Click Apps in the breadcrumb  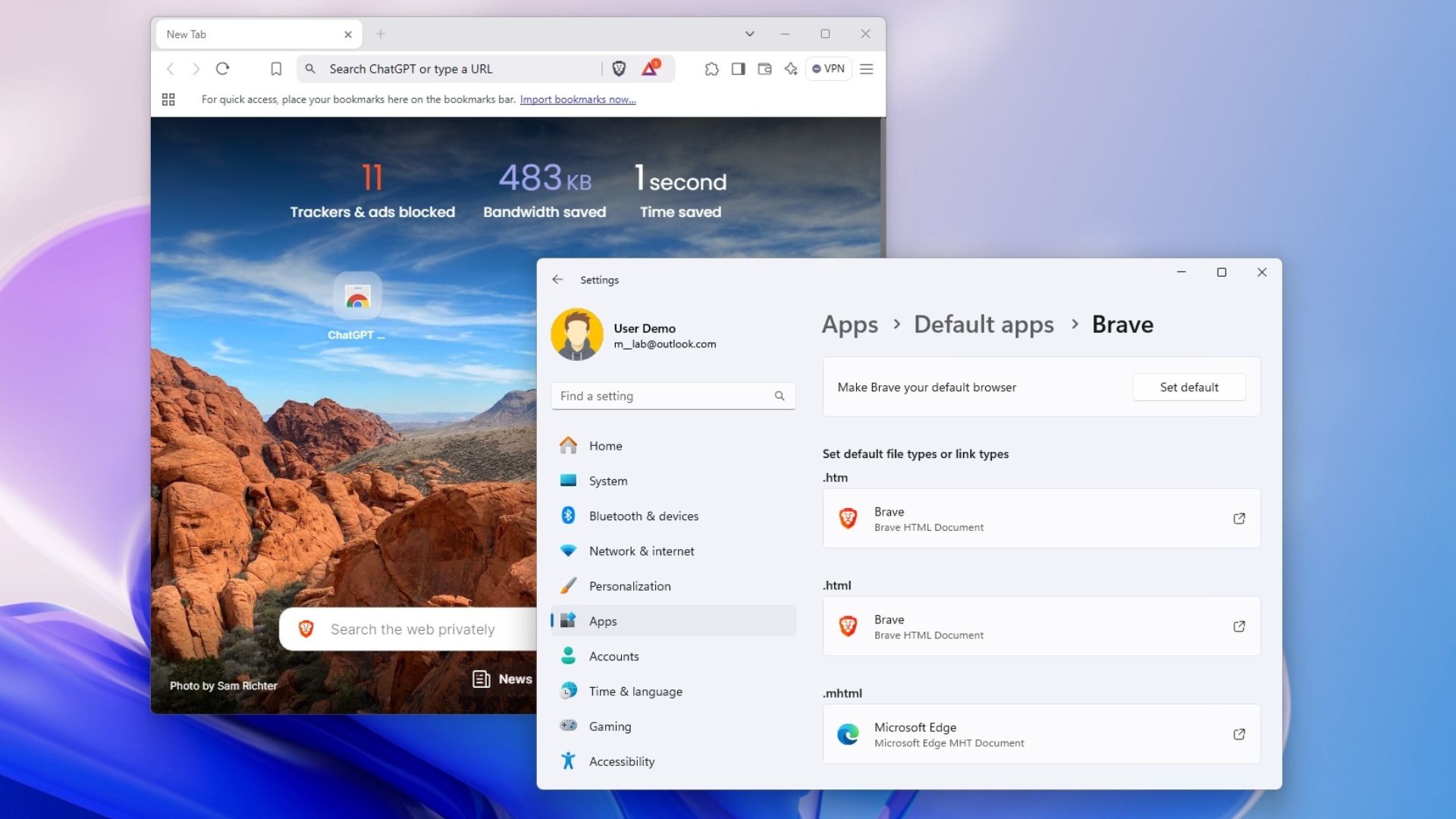(850, 325)
